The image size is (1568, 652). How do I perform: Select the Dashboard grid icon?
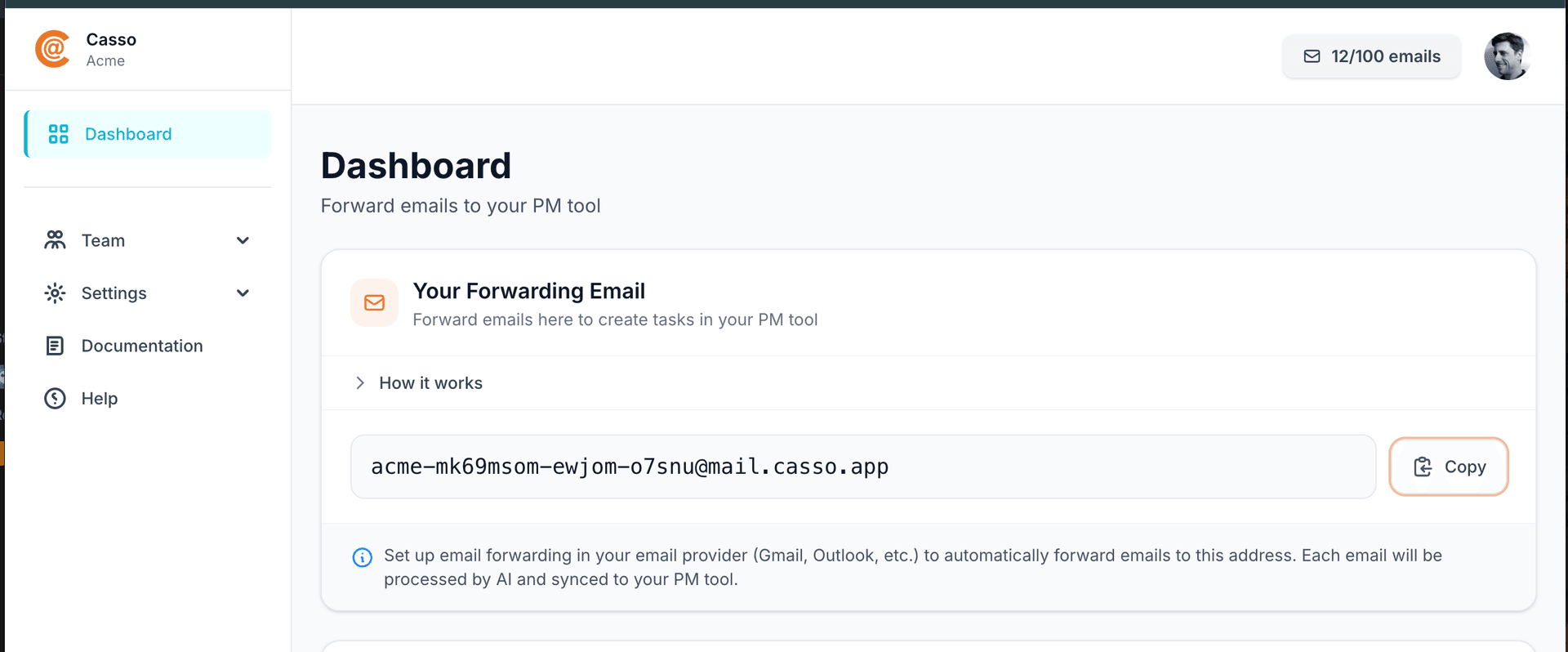(x=57, y=133)
